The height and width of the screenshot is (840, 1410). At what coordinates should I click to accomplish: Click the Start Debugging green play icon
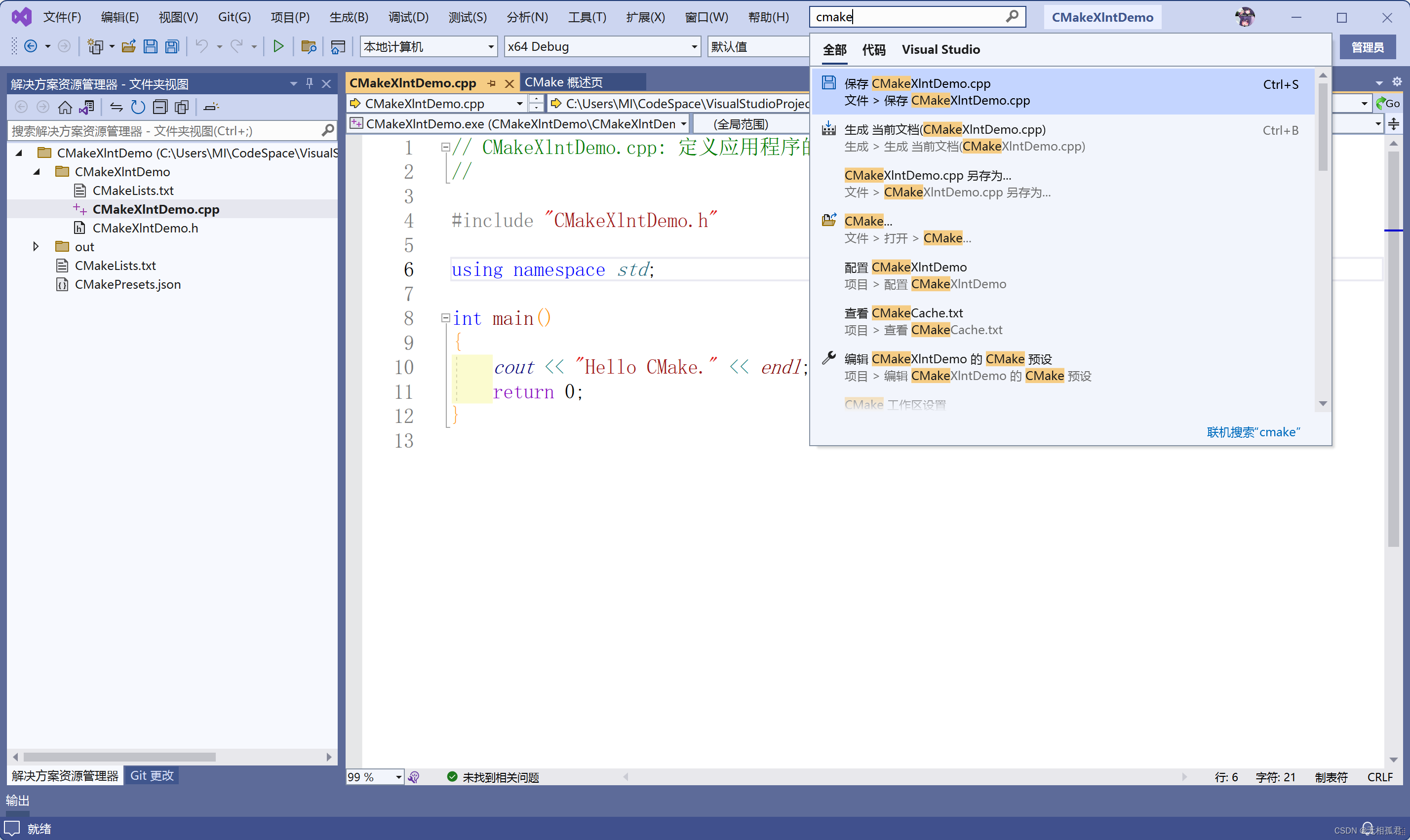coord(278,46)
